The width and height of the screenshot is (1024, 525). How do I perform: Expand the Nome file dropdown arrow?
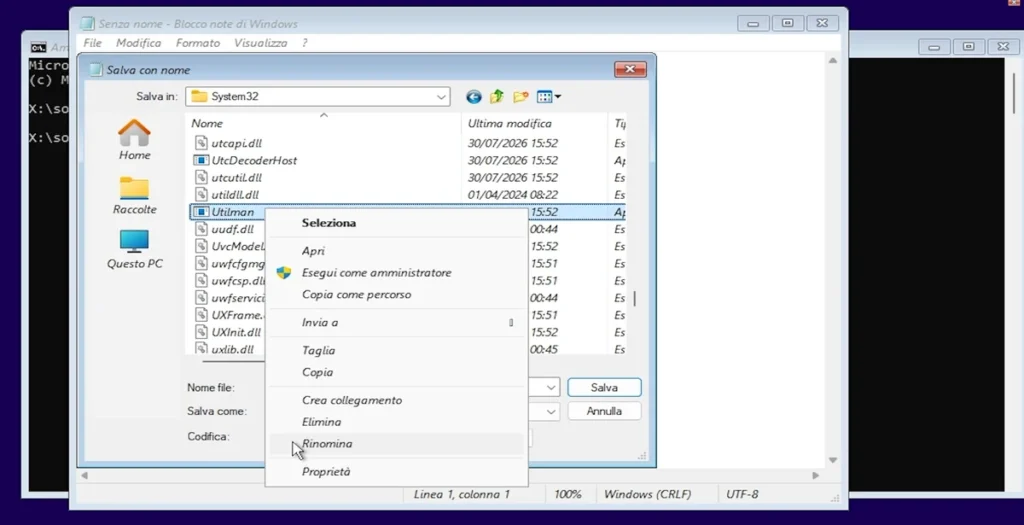(551, 387)
